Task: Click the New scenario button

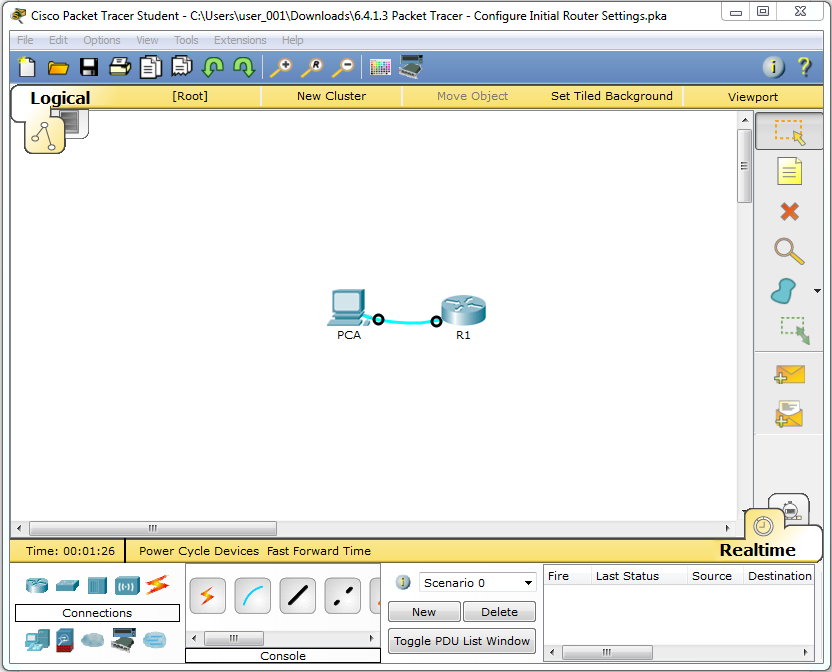Action: click(424, 611)
